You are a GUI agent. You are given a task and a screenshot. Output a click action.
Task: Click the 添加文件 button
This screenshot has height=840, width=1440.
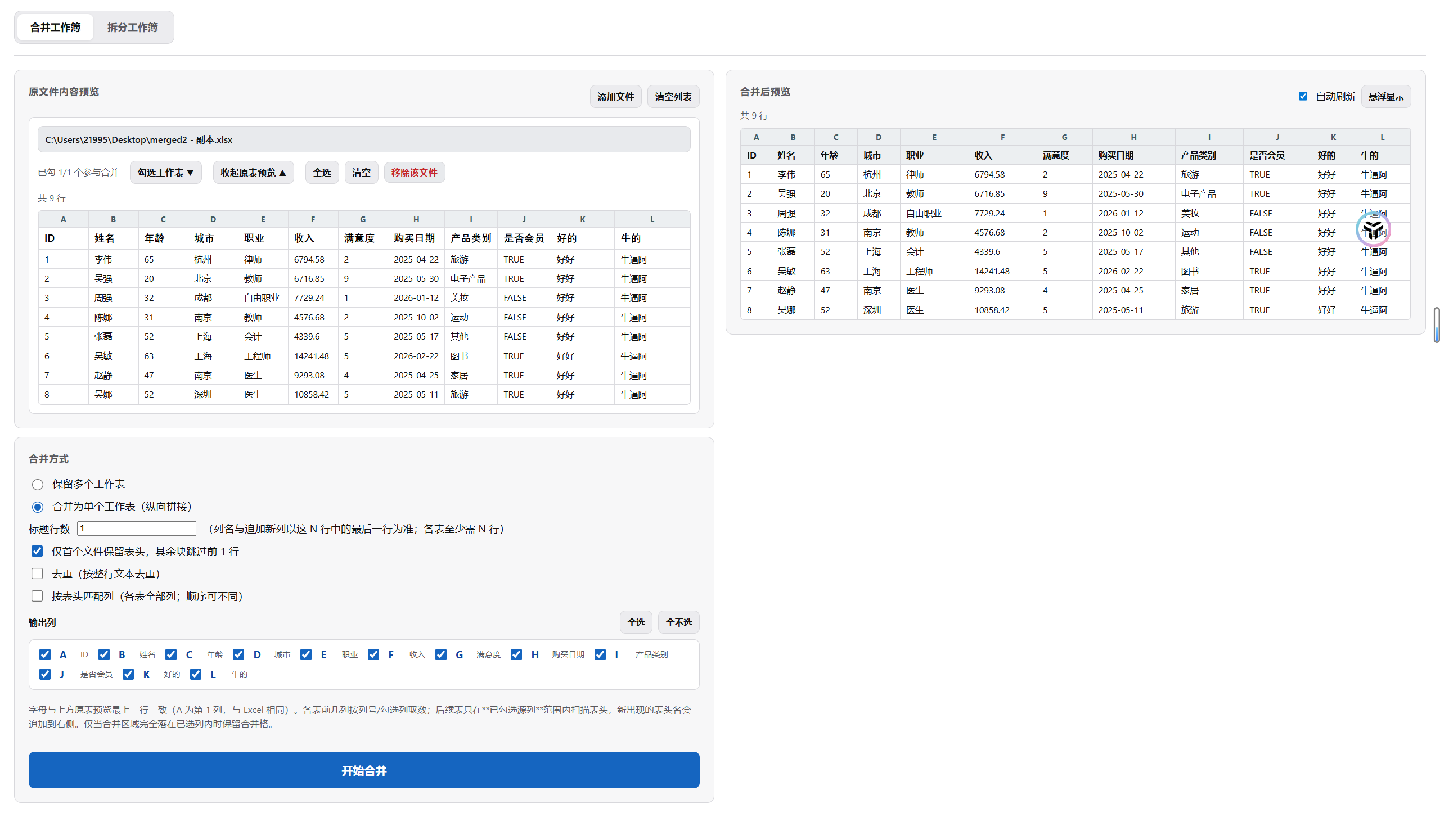pos(615,97)
